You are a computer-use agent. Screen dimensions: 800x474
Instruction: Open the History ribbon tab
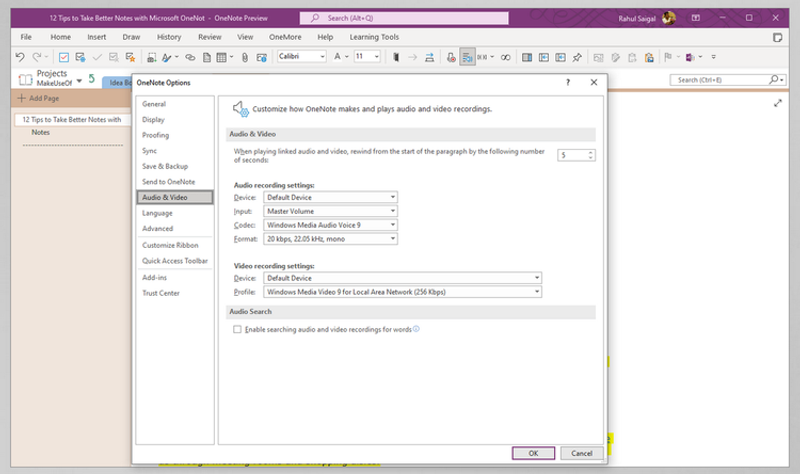(169, 37)
